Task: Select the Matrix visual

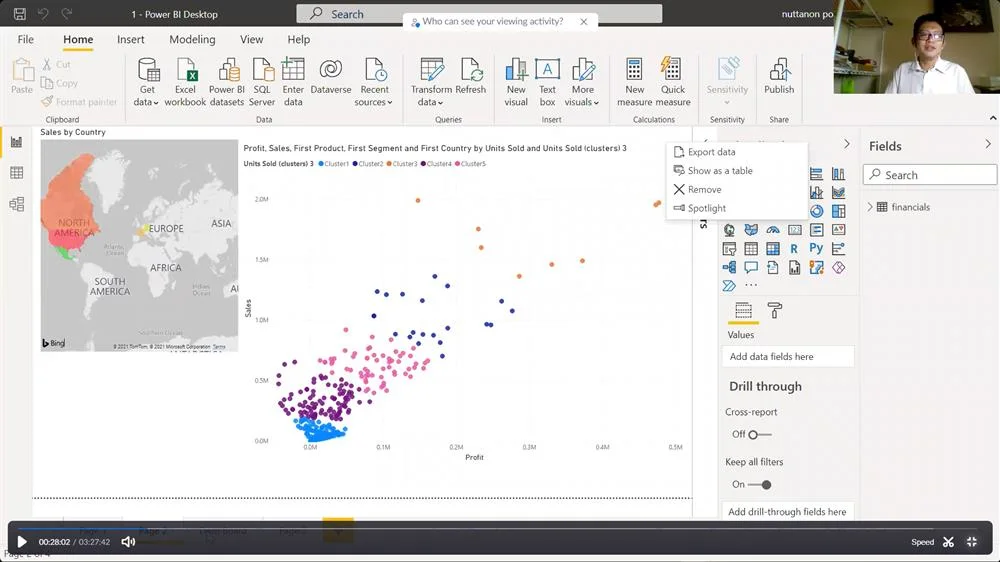Action: point(772,249)
